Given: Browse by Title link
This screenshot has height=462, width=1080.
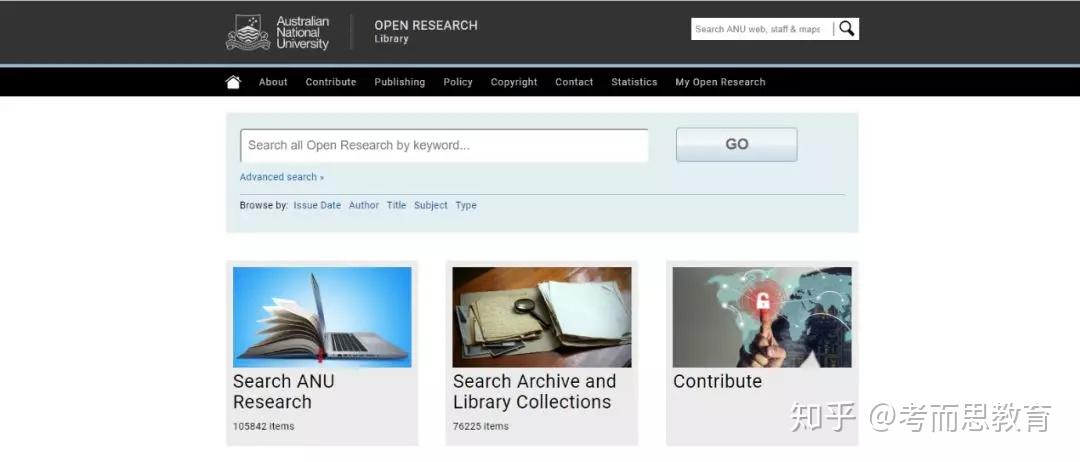Looking at the screenshot, I should click(x=396, y=205).
